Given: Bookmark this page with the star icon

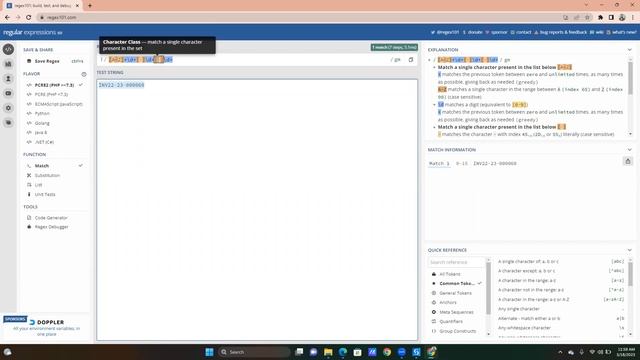Looking at the screenshot, I should click(587, 17).
